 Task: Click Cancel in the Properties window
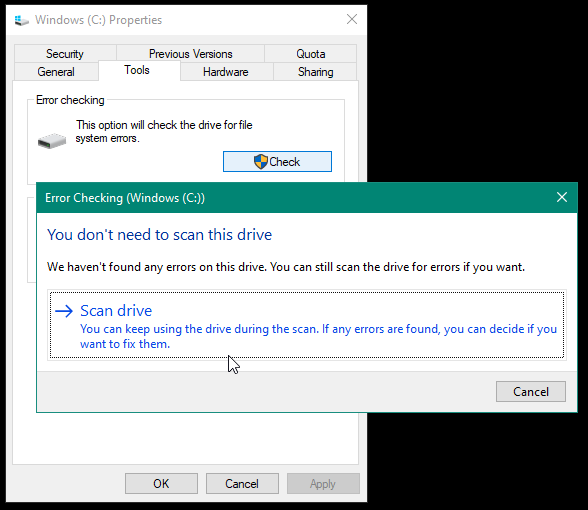pos(242,483)
